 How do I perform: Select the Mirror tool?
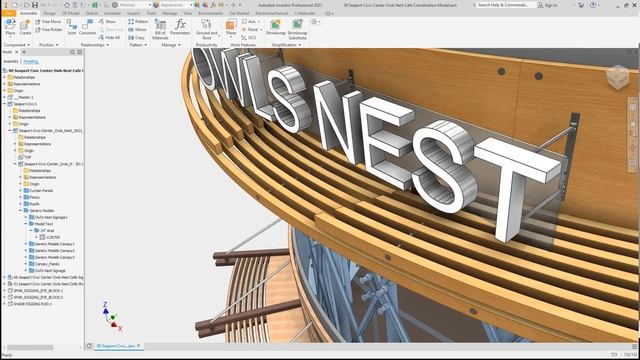[138, 30]
